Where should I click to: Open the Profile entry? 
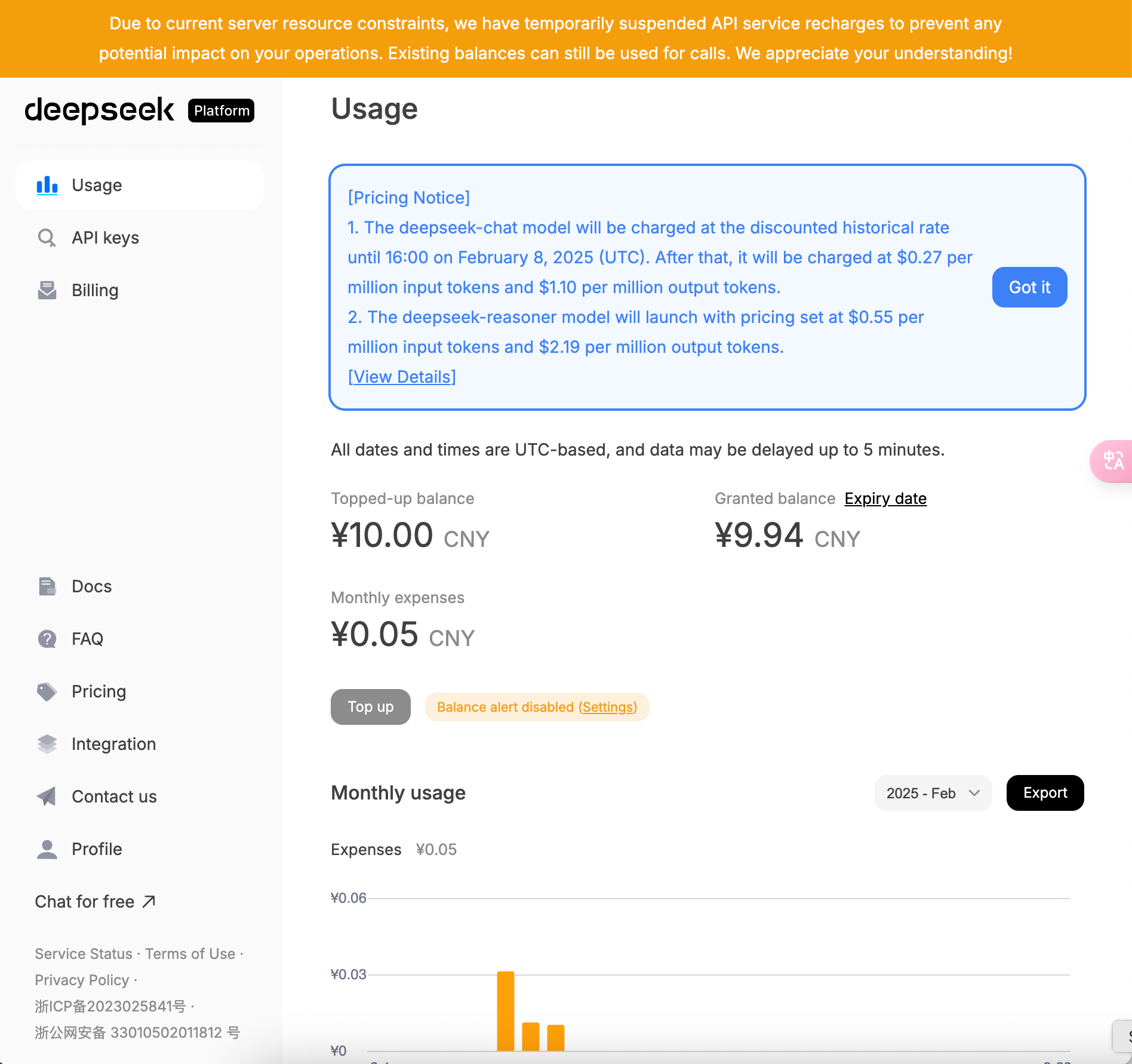pos(140,849)
